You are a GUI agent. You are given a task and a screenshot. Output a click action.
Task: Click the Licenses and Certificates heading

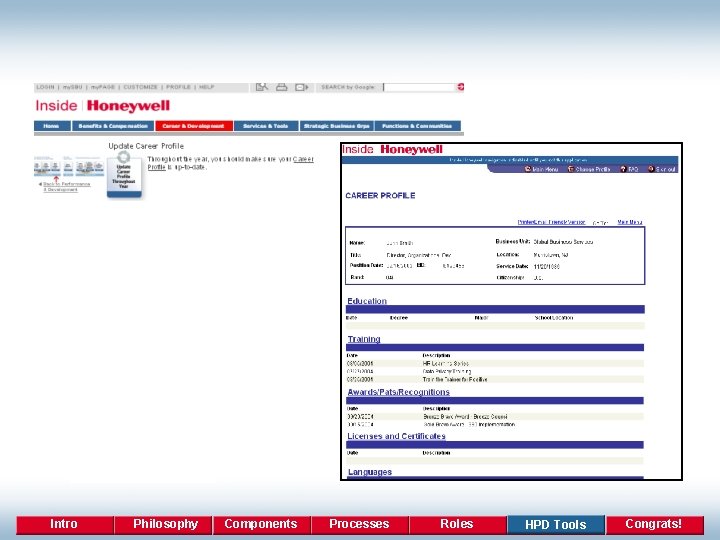396,436
